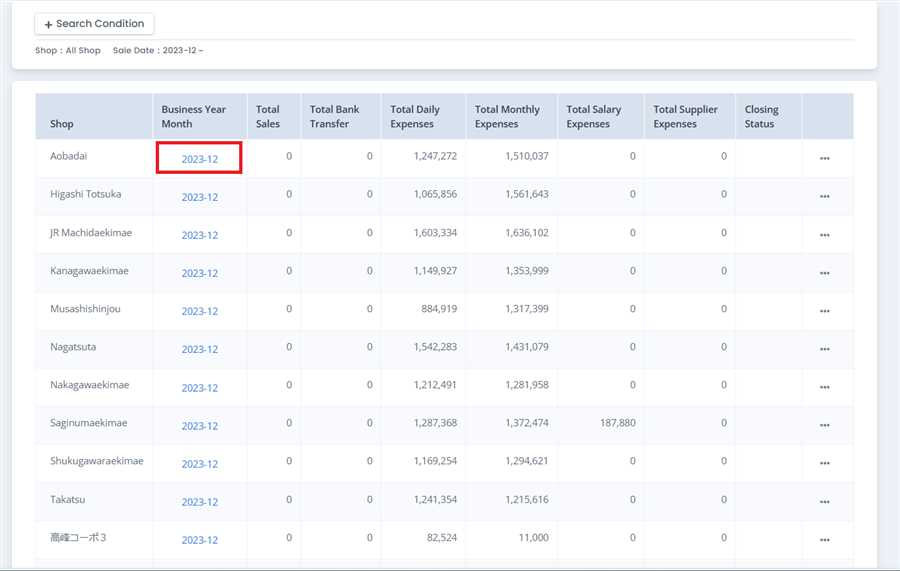Open the three-dot menu for JR Machidaekimae

(x=824, y=235)
